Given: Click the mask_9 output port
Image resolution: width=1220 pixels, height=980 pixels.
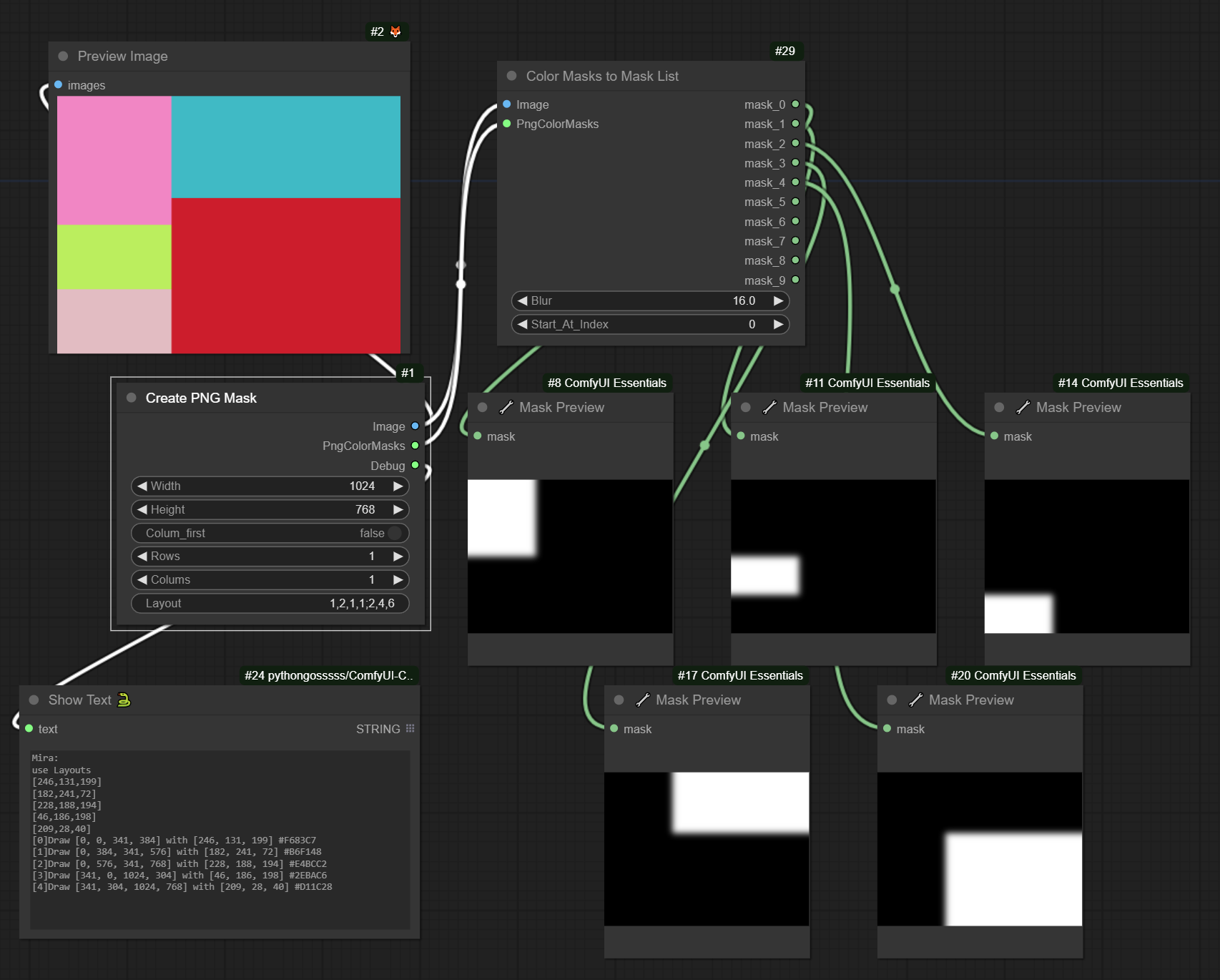Looking at the screenshot, I should pos(795,280).
